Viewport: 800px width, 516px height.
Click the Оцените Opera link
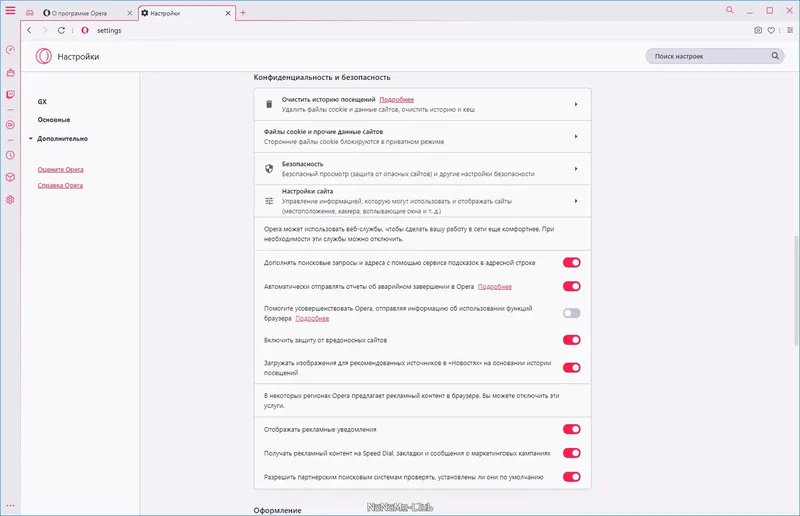[x=60, y=170]
